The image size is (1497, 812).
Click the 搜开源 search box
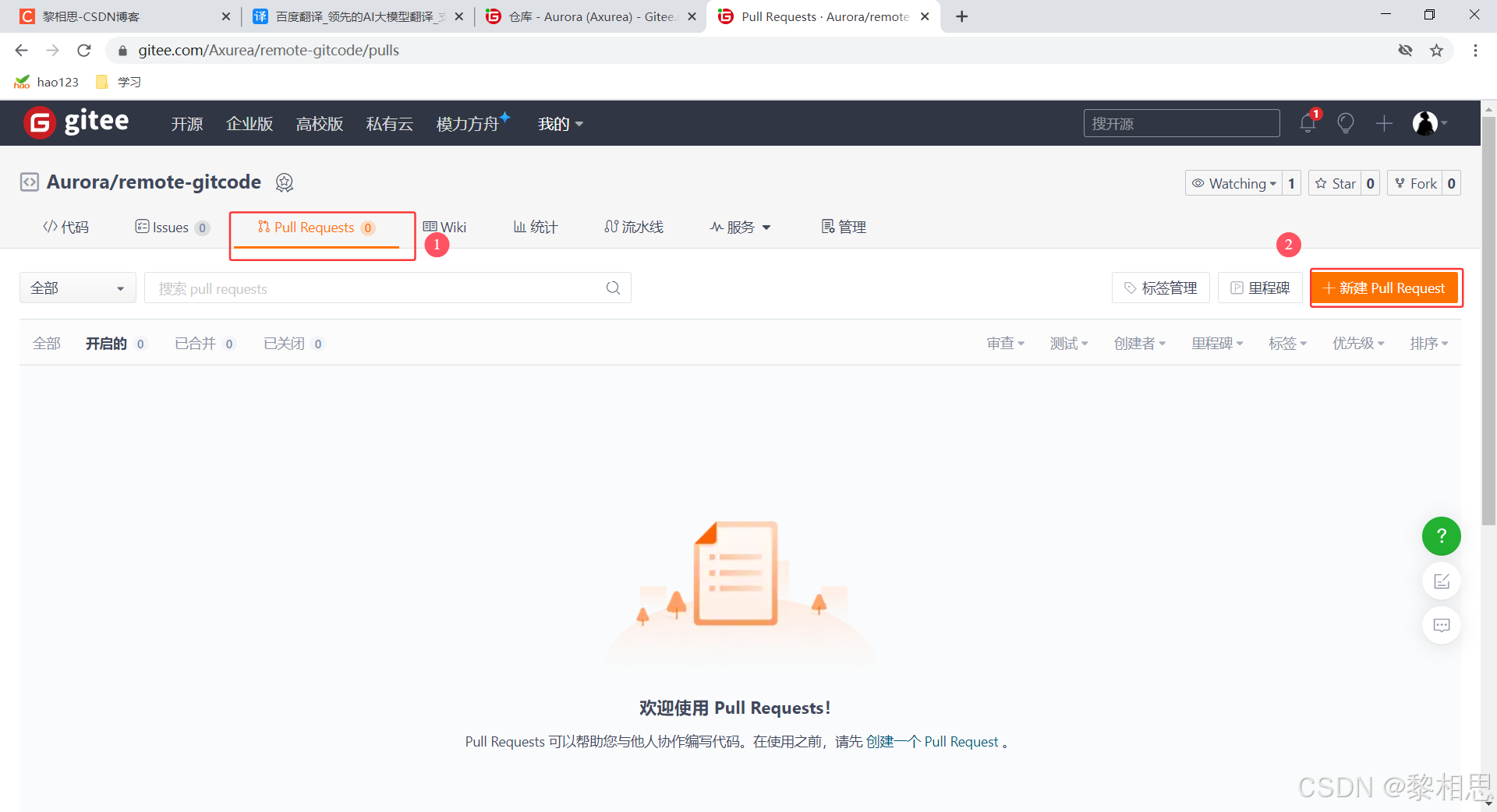pyautogui.click(x=1181, y=123)
